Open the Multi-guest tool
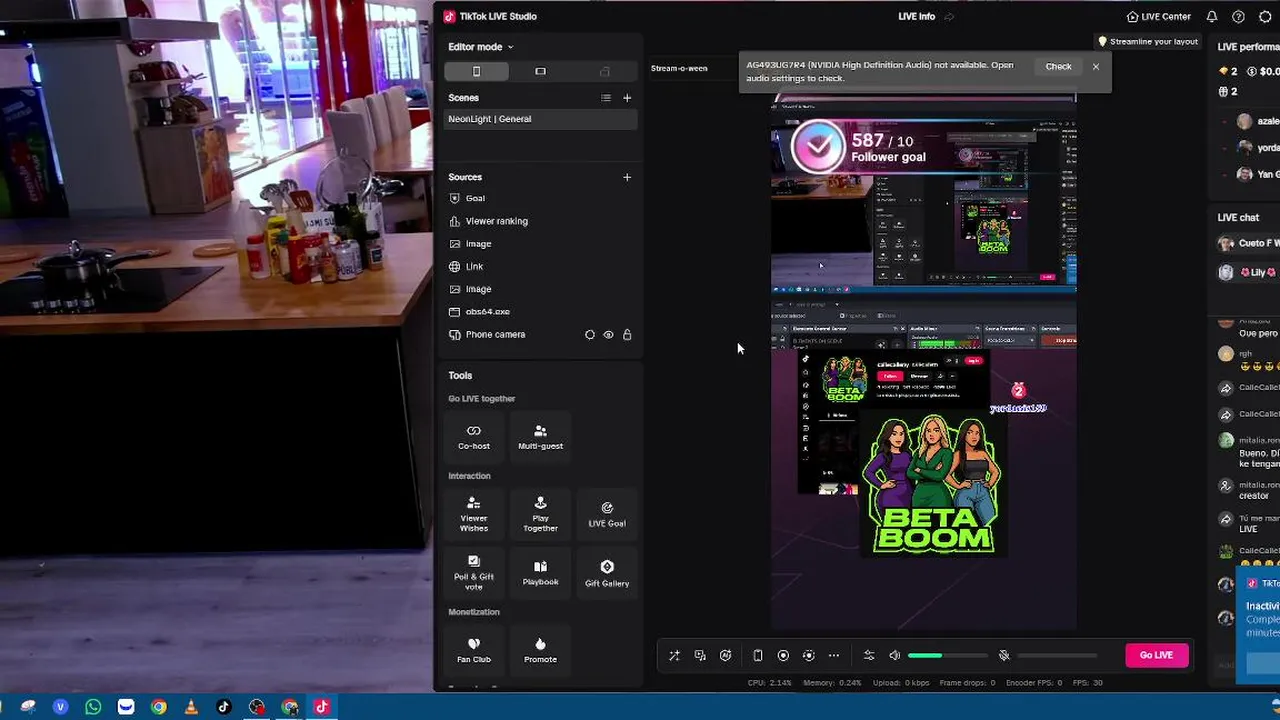 [x=540, y=436]
